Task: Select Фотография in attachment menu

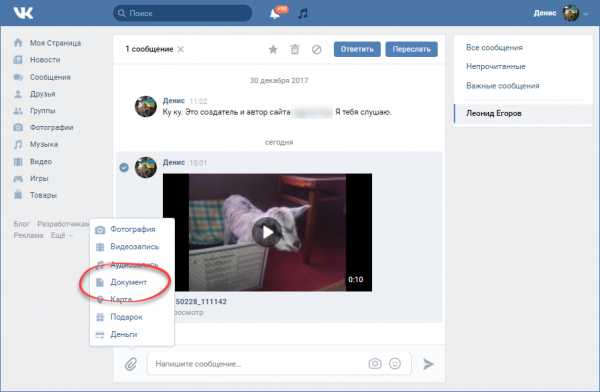Action: click(x=132, y=229)
